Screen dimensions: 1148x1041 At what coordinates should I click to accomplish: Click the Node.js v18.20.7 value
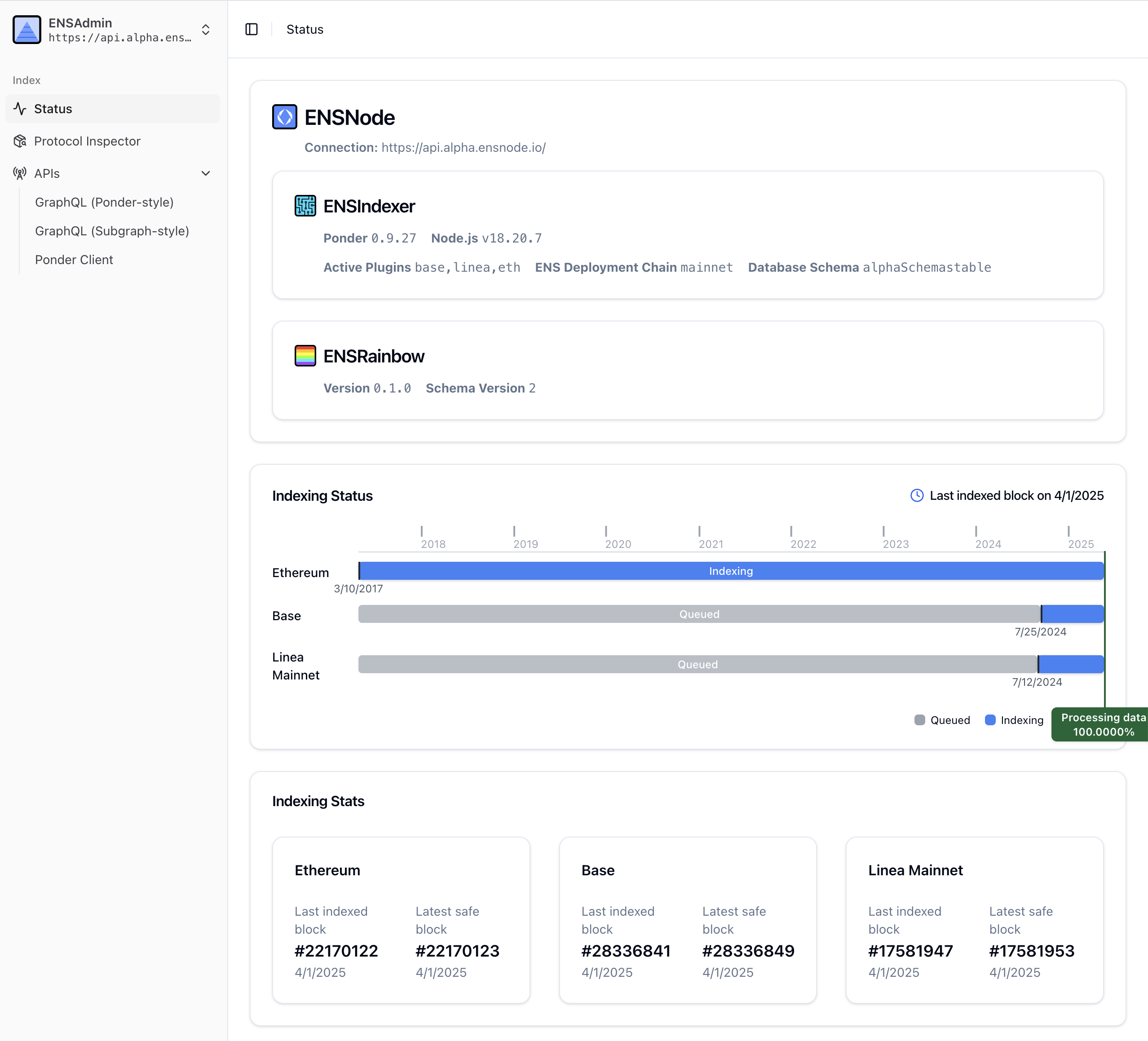[512, 238]
